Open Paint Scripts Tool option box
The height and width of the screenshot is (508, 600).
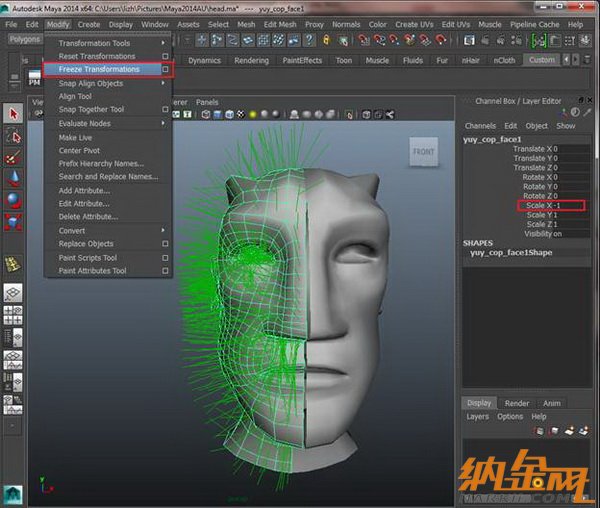[165, 258]
